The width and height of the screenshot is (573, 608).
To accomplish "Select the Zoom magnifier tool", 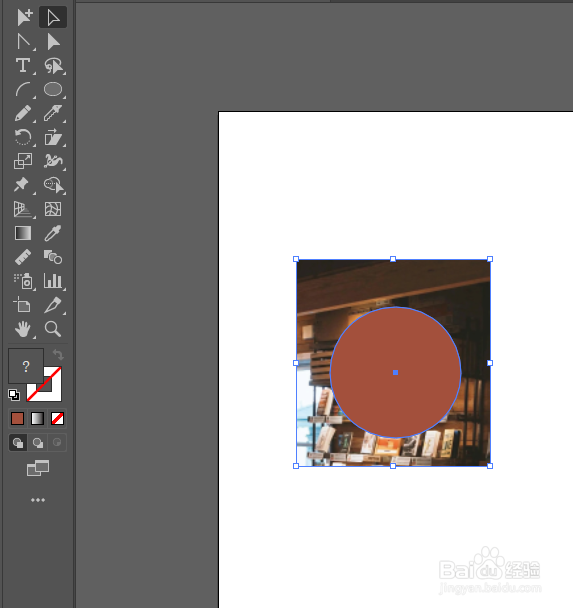I will coord(53,329).
